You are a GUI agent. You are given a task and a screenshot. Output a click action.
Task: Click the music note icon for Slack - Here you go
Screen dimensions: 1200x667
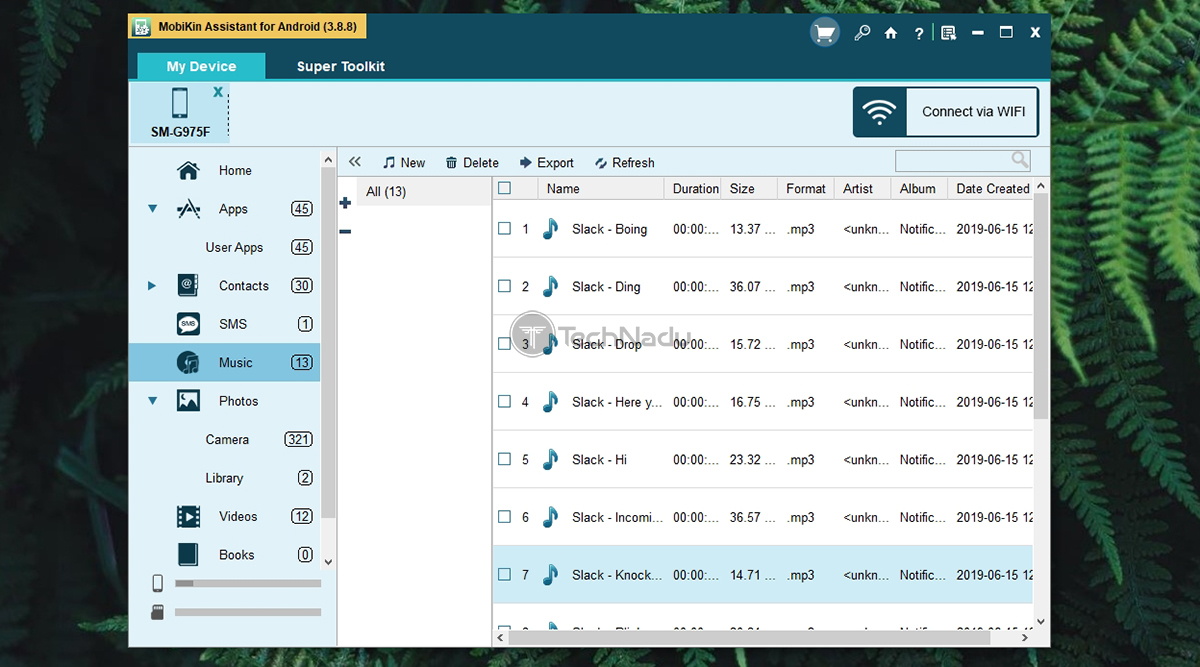[x=550, y=402]
